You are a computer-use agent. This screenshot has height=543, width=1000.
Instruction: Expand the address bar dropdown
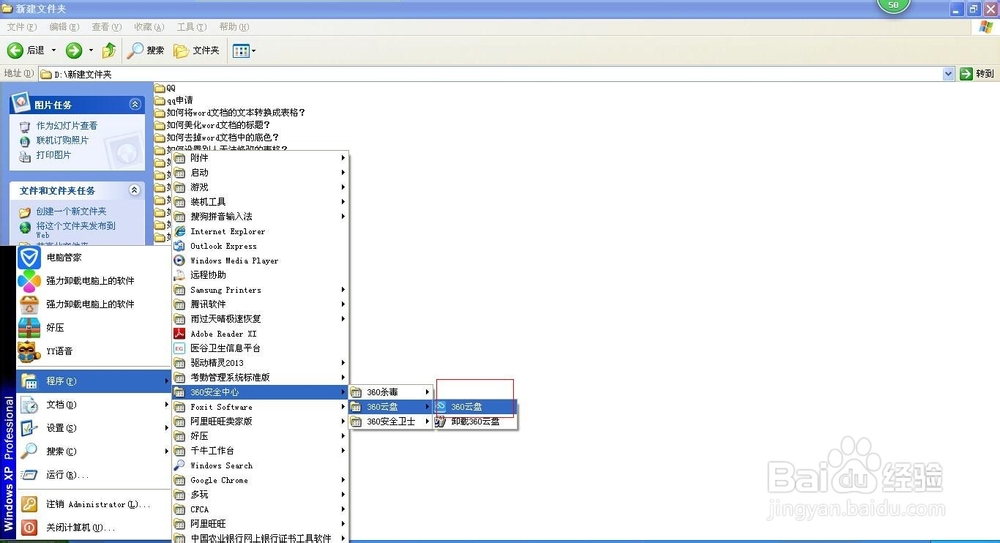tap(948, 74)
